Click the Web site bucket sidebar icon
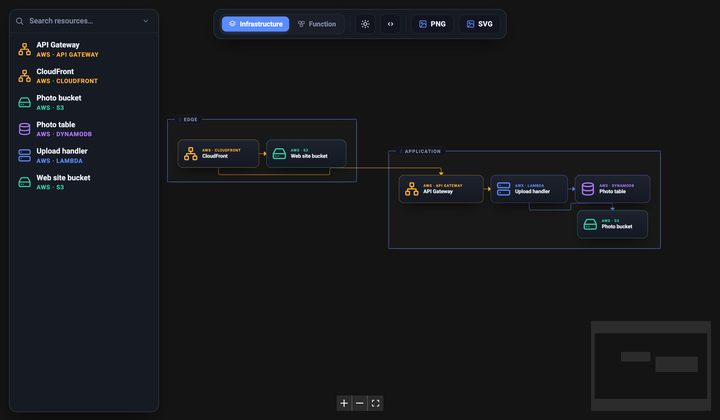 [x=24, y=182]
